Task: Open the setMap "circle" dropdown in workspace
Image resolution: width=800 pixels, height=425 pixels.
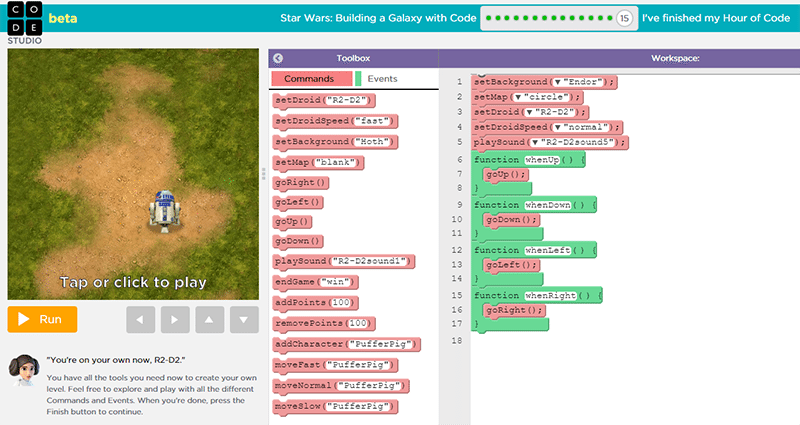Action: pos(518,97)
